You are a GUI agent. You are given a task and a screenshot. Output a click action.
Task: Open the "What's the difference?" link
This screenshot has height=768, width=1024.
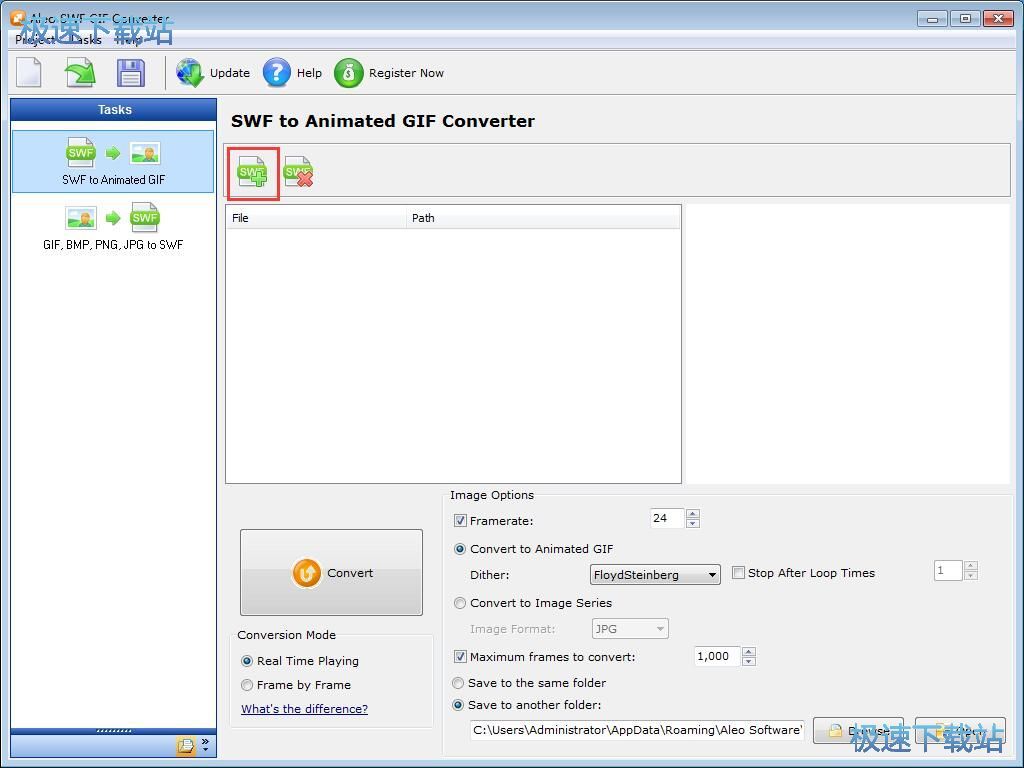pyautogui.click(x=304, y=709)
